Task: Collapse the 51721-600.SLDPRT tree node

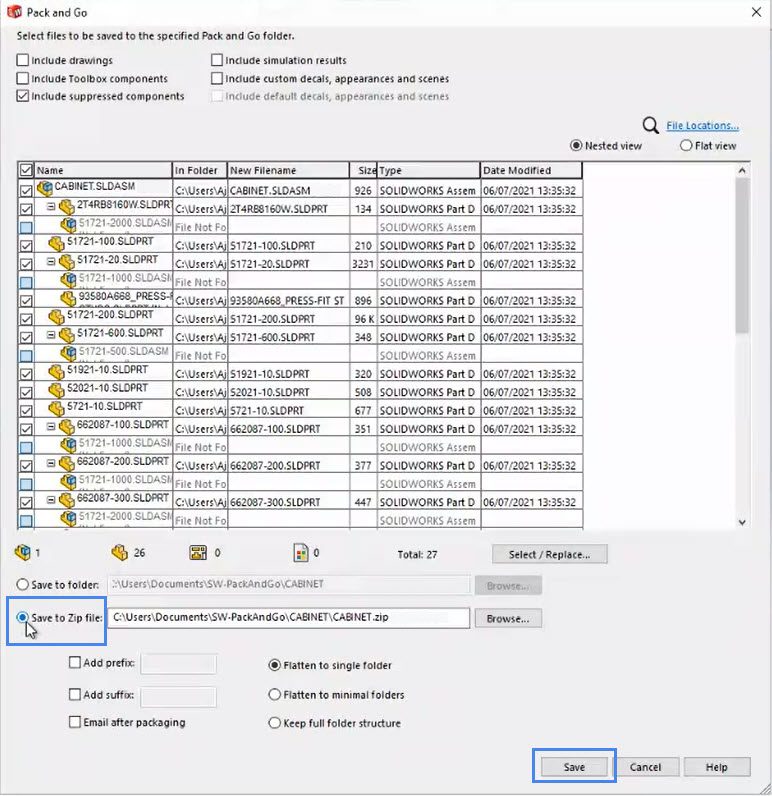Action: point(51,334)
